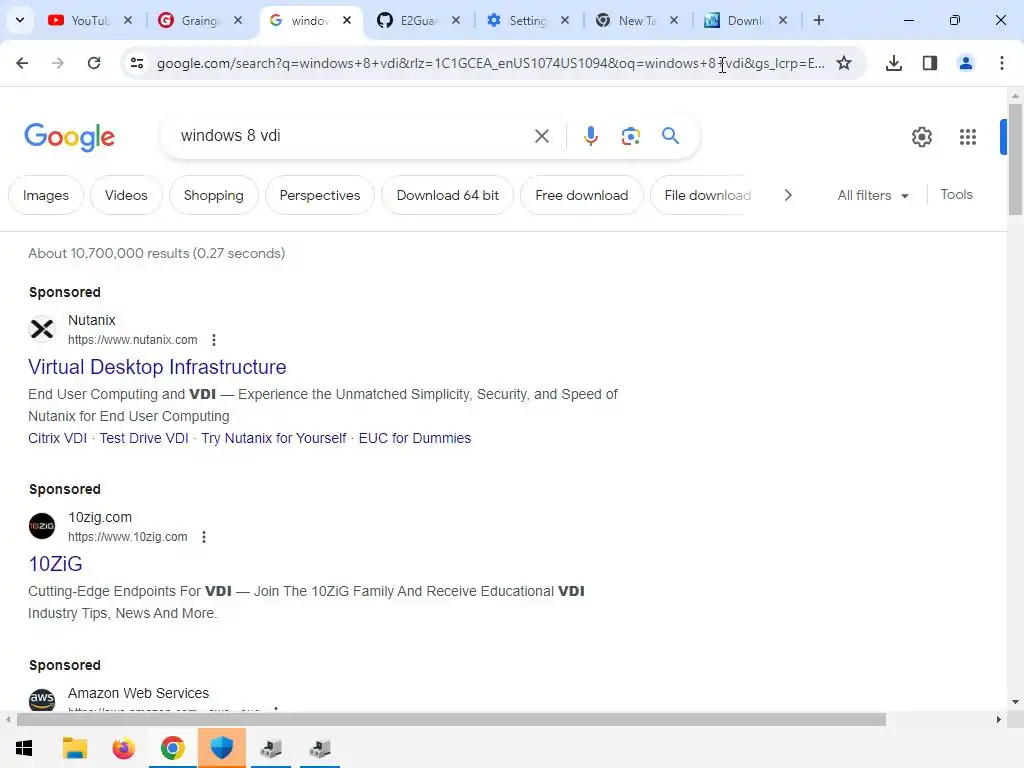Click the address bar URL
Screen dimensions: 1024x768
pyautogui.click(x=490, y=63)
